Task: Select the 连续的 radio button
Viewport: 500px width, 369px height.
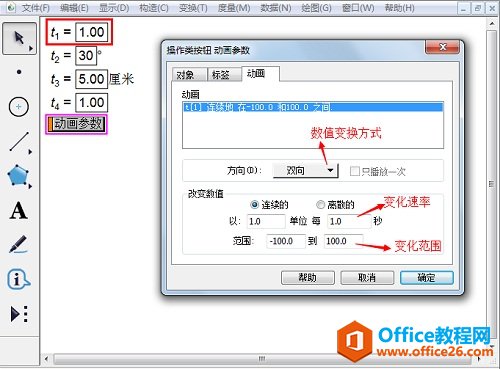Action: [254, 204]
